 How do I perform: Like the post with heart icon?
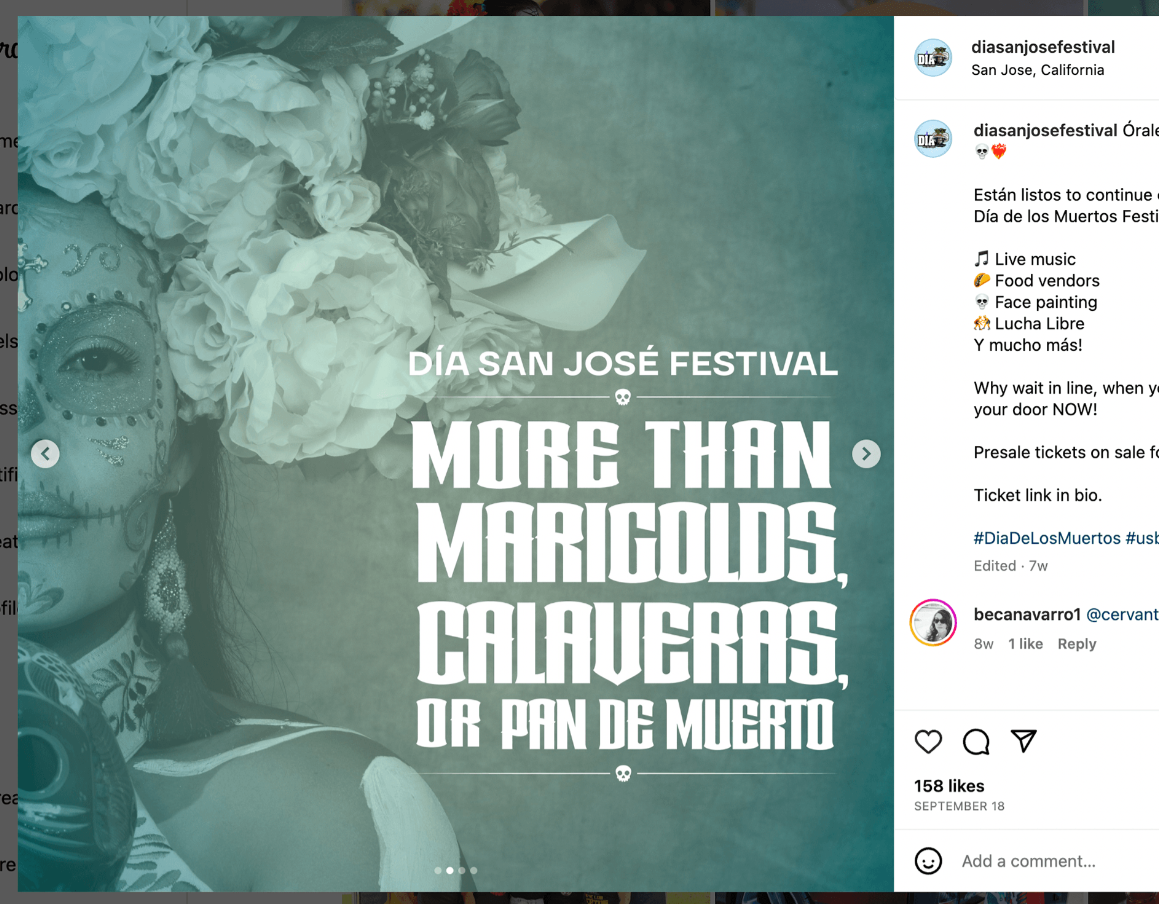[x=928, y=741]
